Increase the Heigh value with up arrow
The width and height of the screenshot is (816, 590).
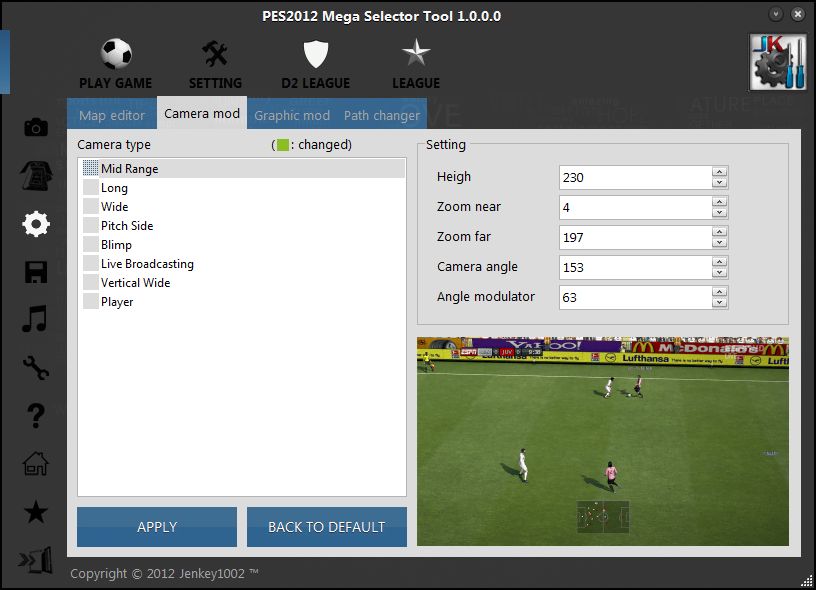tap(719, 172)
